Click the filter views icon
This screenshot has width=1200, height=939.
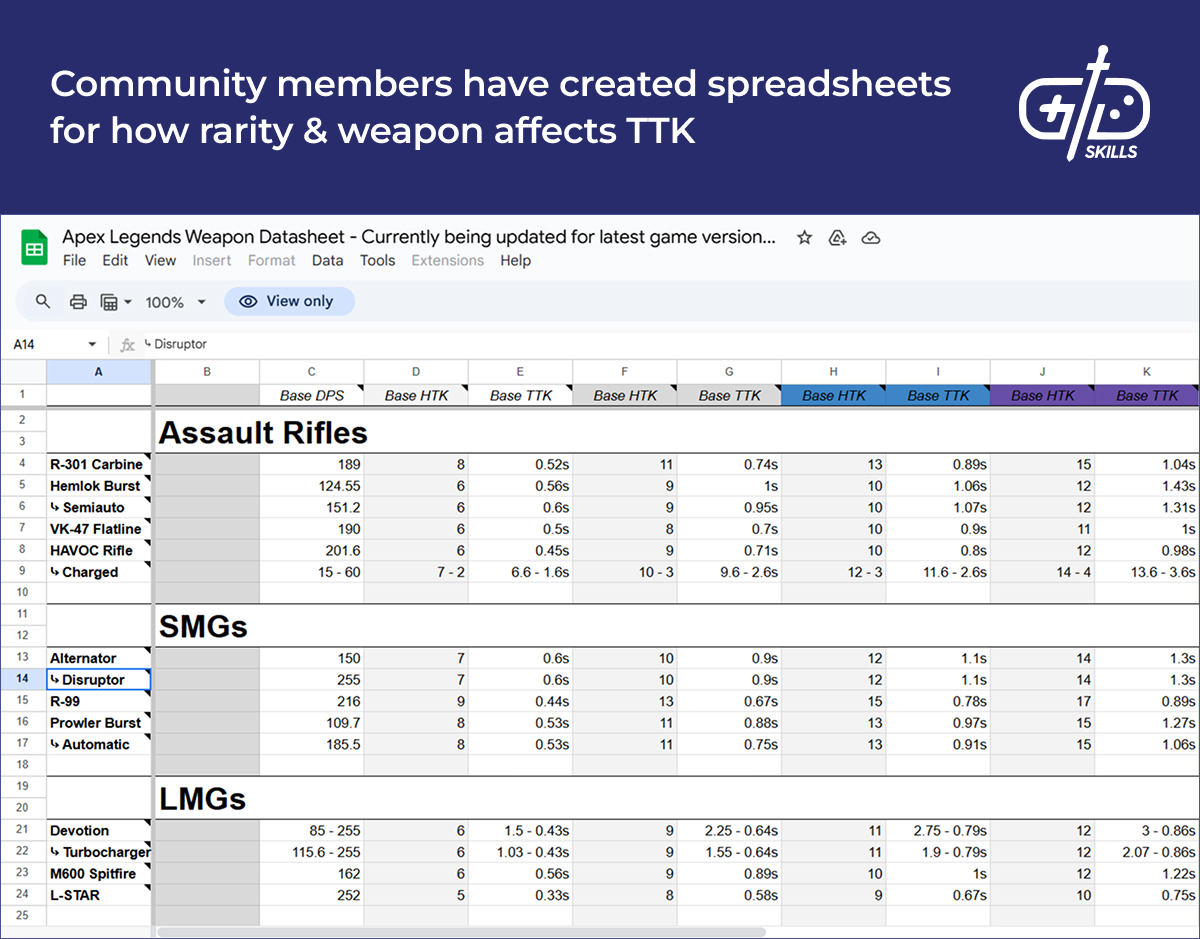(x=115, y=302)
